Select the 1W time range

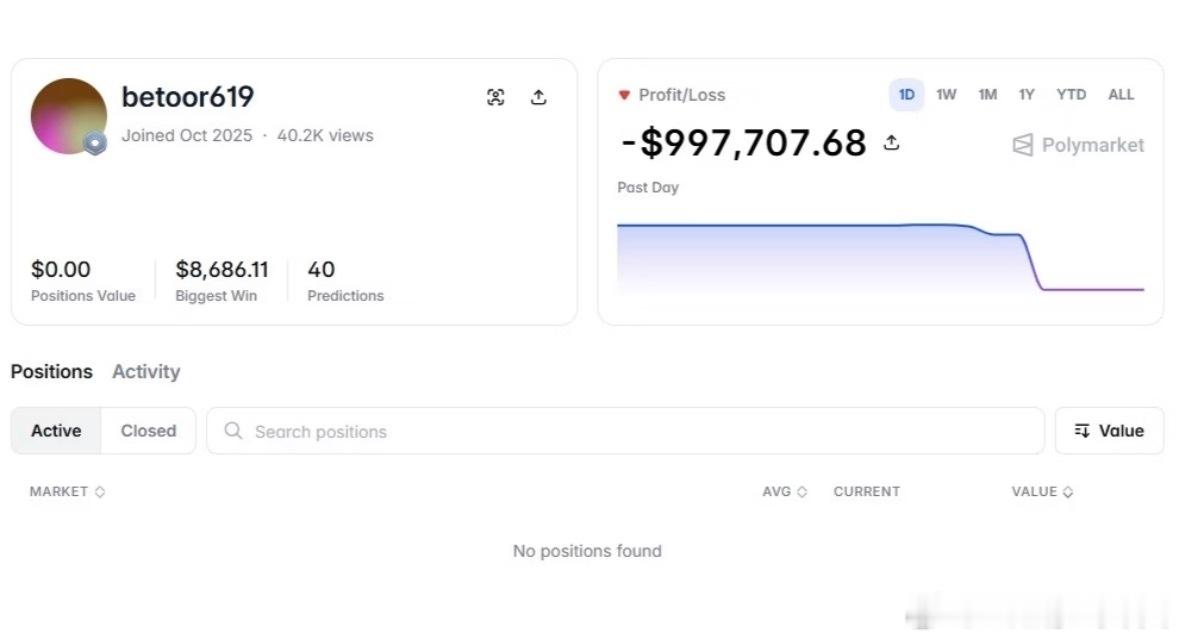[946, 95]
